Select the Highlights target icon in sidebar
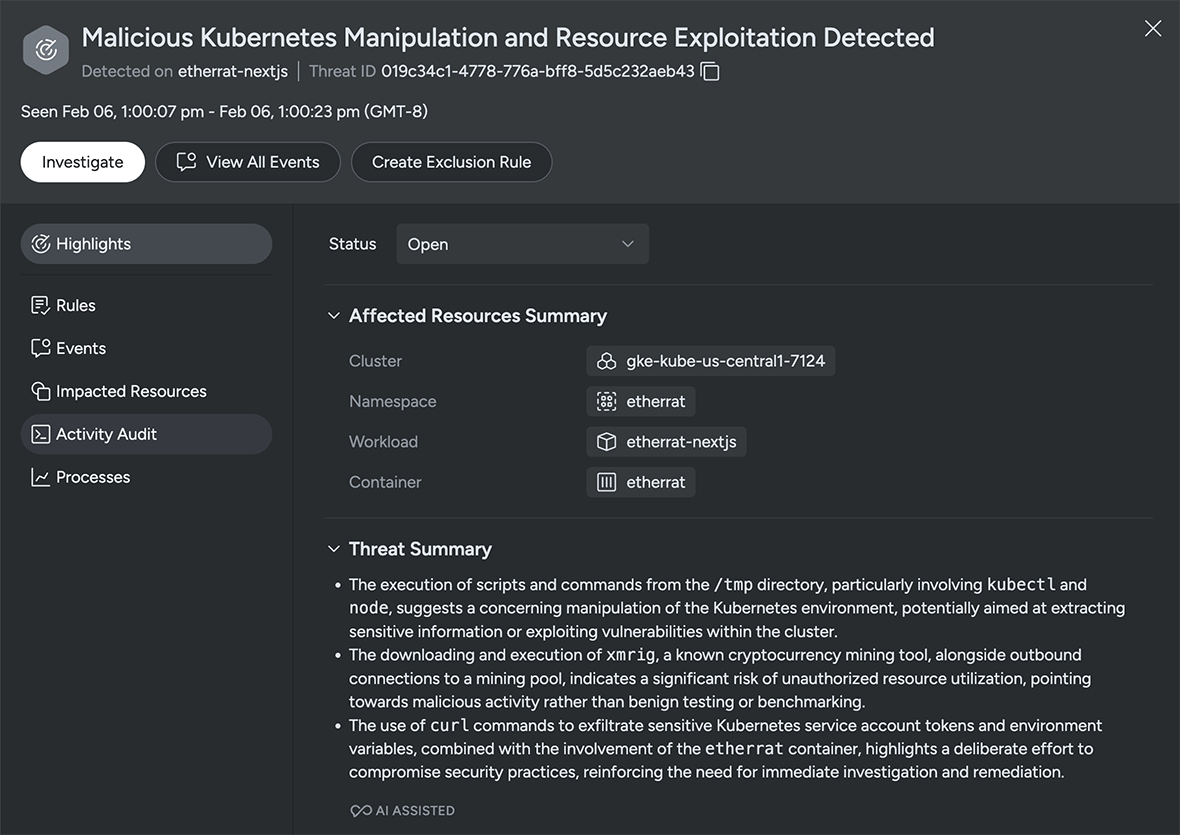Screen dimensions: 1180x835 (40, 243)
